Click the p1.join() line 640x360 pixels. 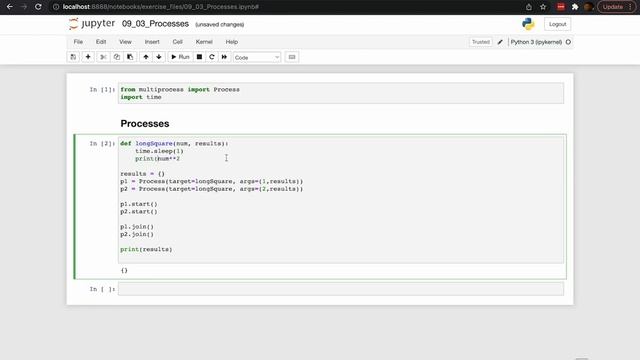pos(137,227)
